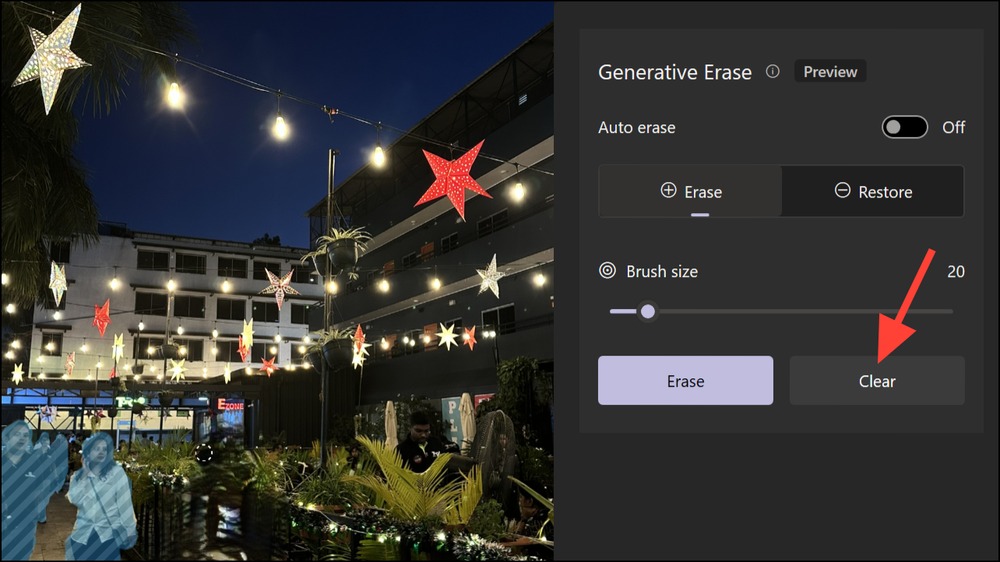This screenshot has width=1000, height=562.
Task: Switch to the Erase mode tab
Action: coord(691,191)
